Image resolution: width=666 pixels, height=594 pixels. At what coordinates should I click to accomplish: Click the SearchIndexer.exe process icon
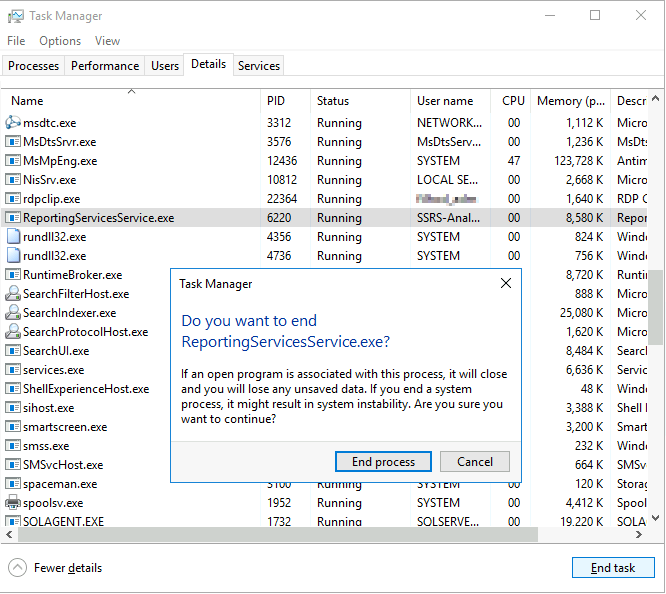(x=13, y=312)
